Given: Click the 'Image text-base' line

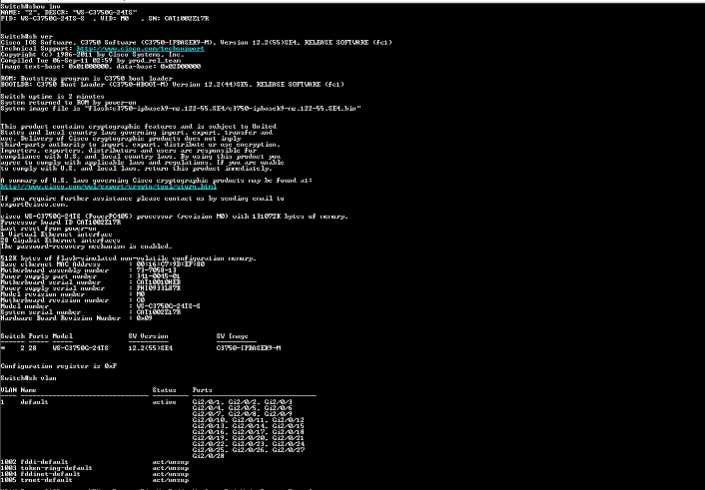Looking at the screenshot, I should pos(101,67).
